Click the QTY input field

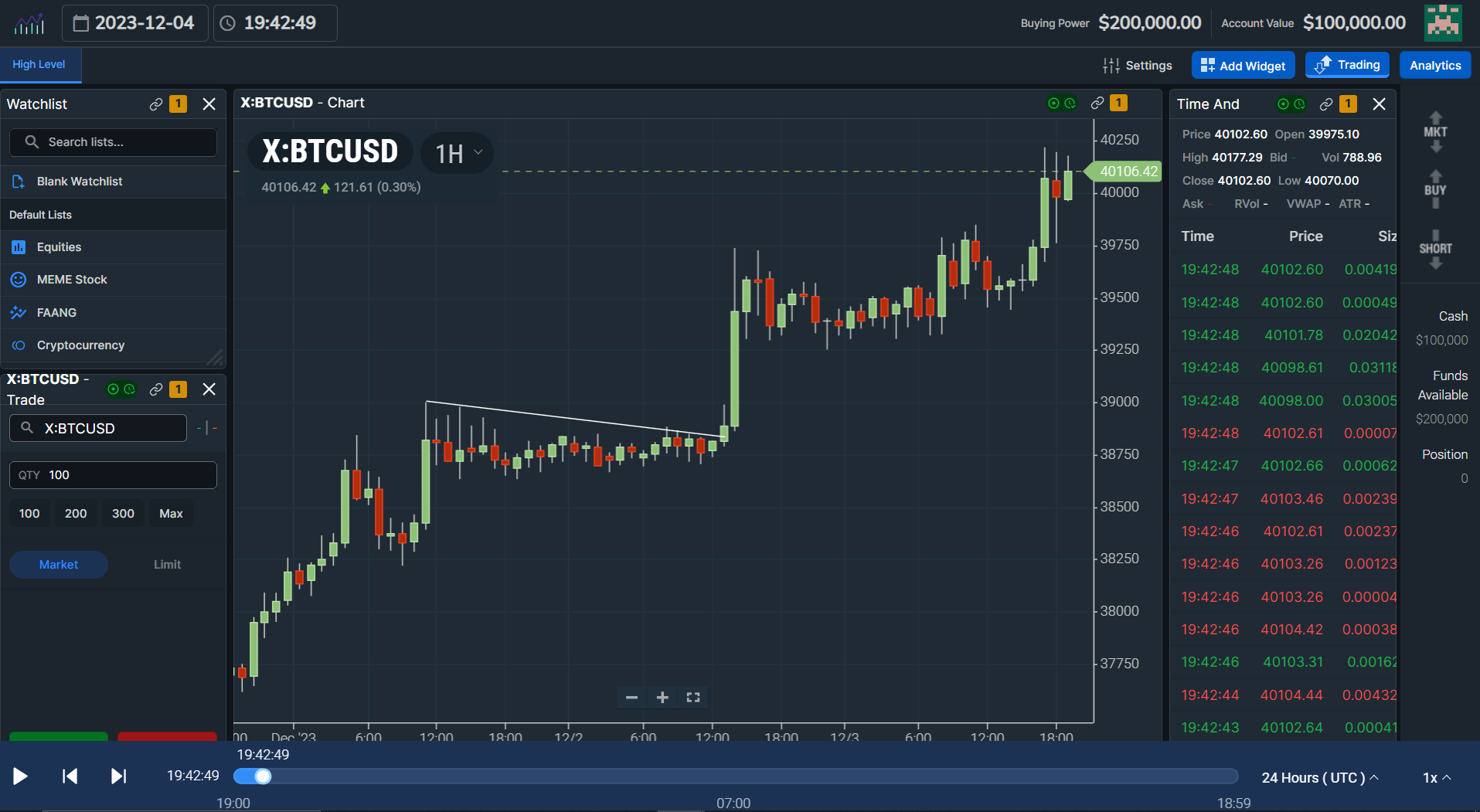(x=112, y=474)
